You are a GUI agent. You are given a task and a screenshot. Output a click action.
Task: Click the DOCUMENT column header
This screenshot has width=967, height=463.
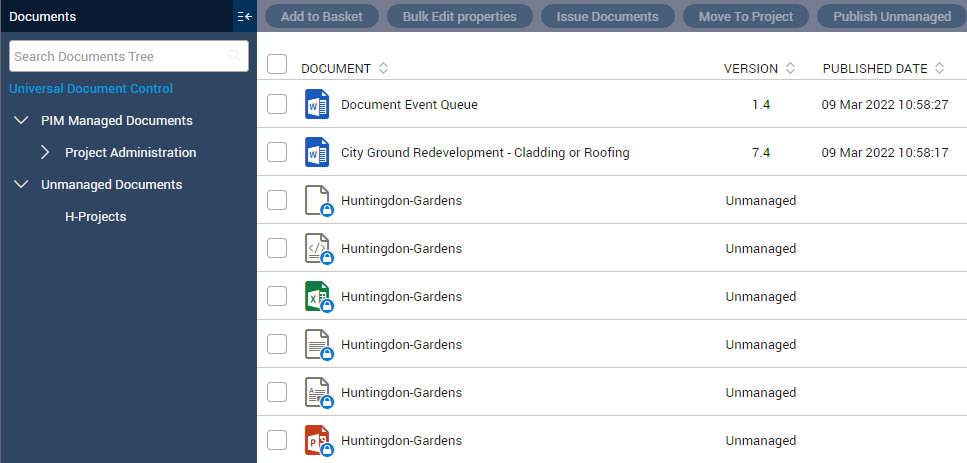336,68
